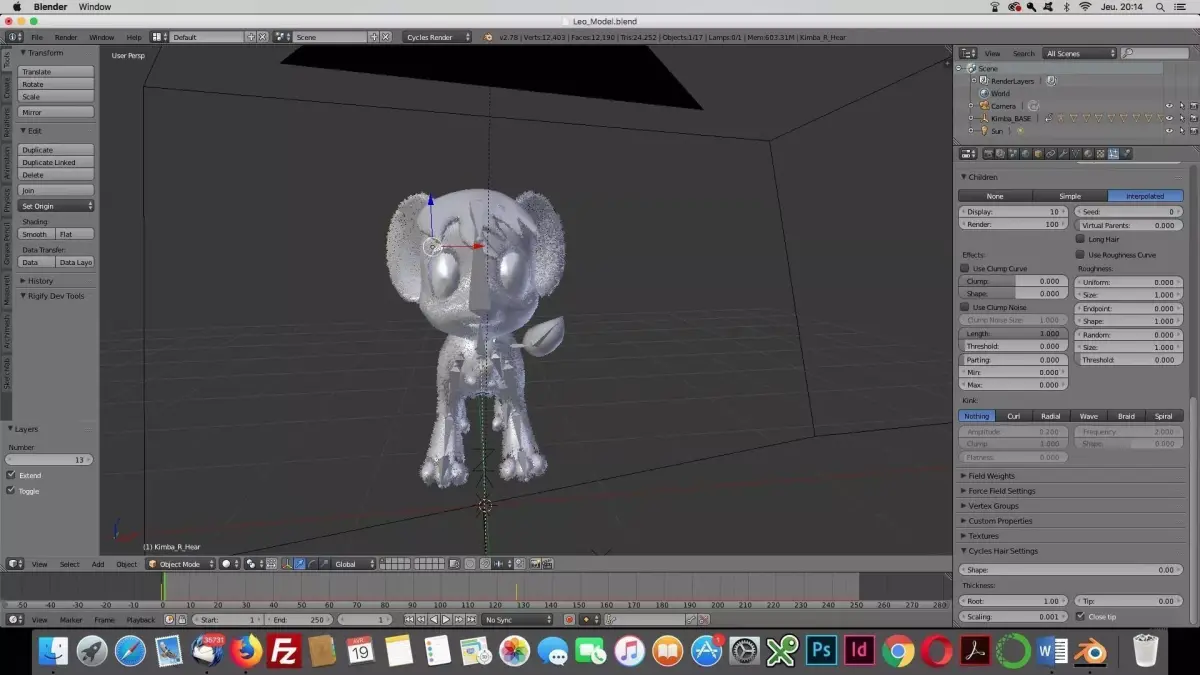
Task: Expand the Custom Properties panel
Action: point(1000,521)
